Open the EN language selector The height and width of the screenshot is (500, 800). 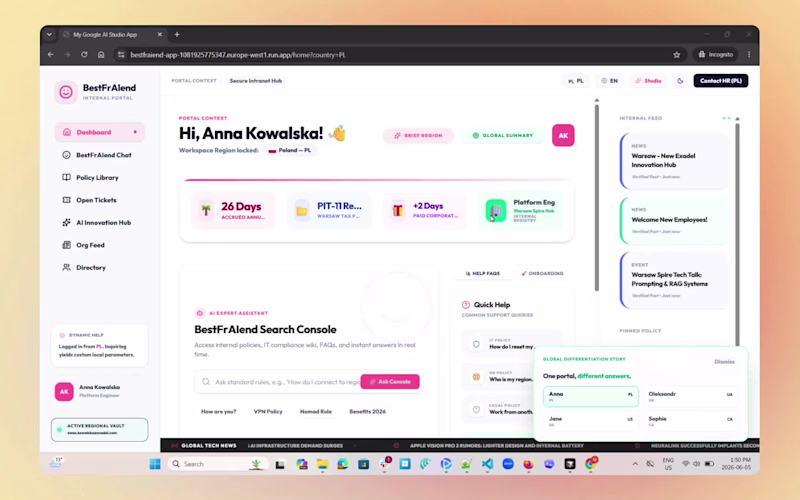click(x=609, y=81)
